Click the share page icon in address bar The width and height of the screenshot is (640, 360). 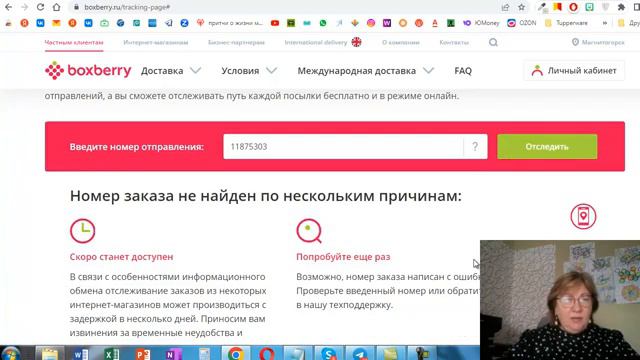(x=505, y=7)
